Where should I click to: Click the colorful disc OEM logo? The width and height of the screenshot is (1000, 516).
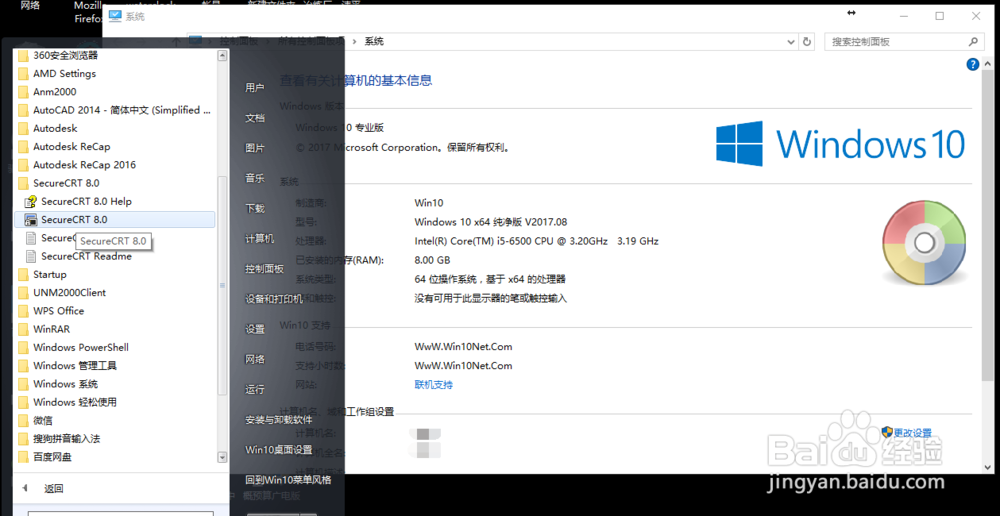click(x=924, y=242)
